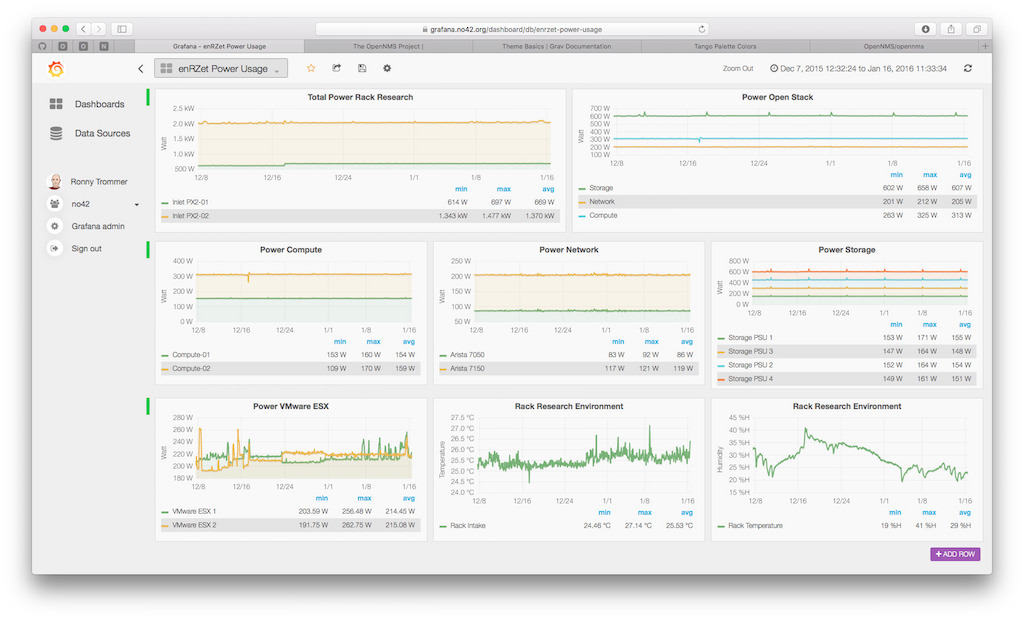The image size is (1024, 620).
Task: Share the dashboard via share icon
Action: click(336, 68)
